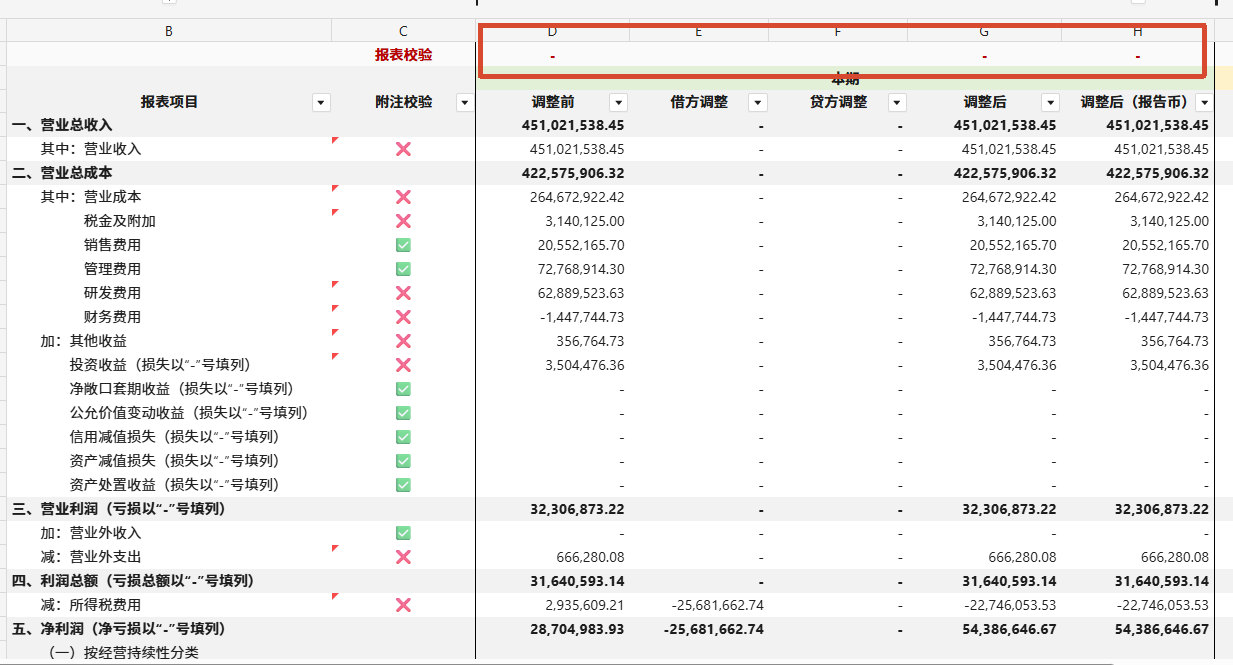Select the green check for 管理费用
Viewport: 1233px width, 665px height.
[403, 269]
